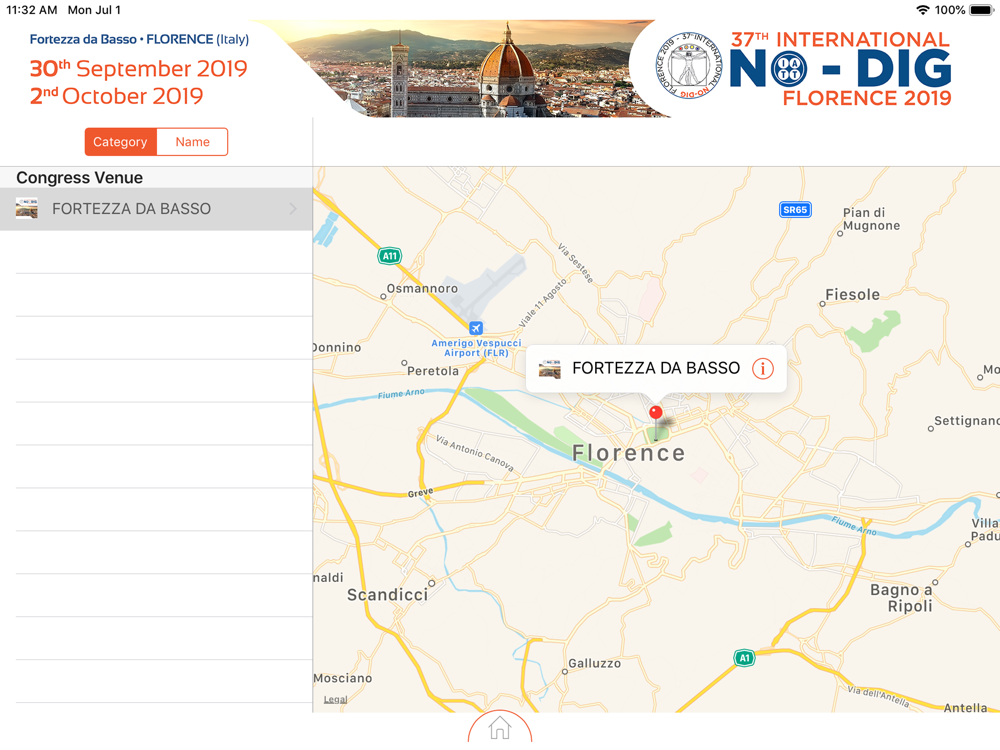The width and height of the screenshot is (1000, 750).
Task: Tap the SR65 road shield
Action: pos(795,209)
